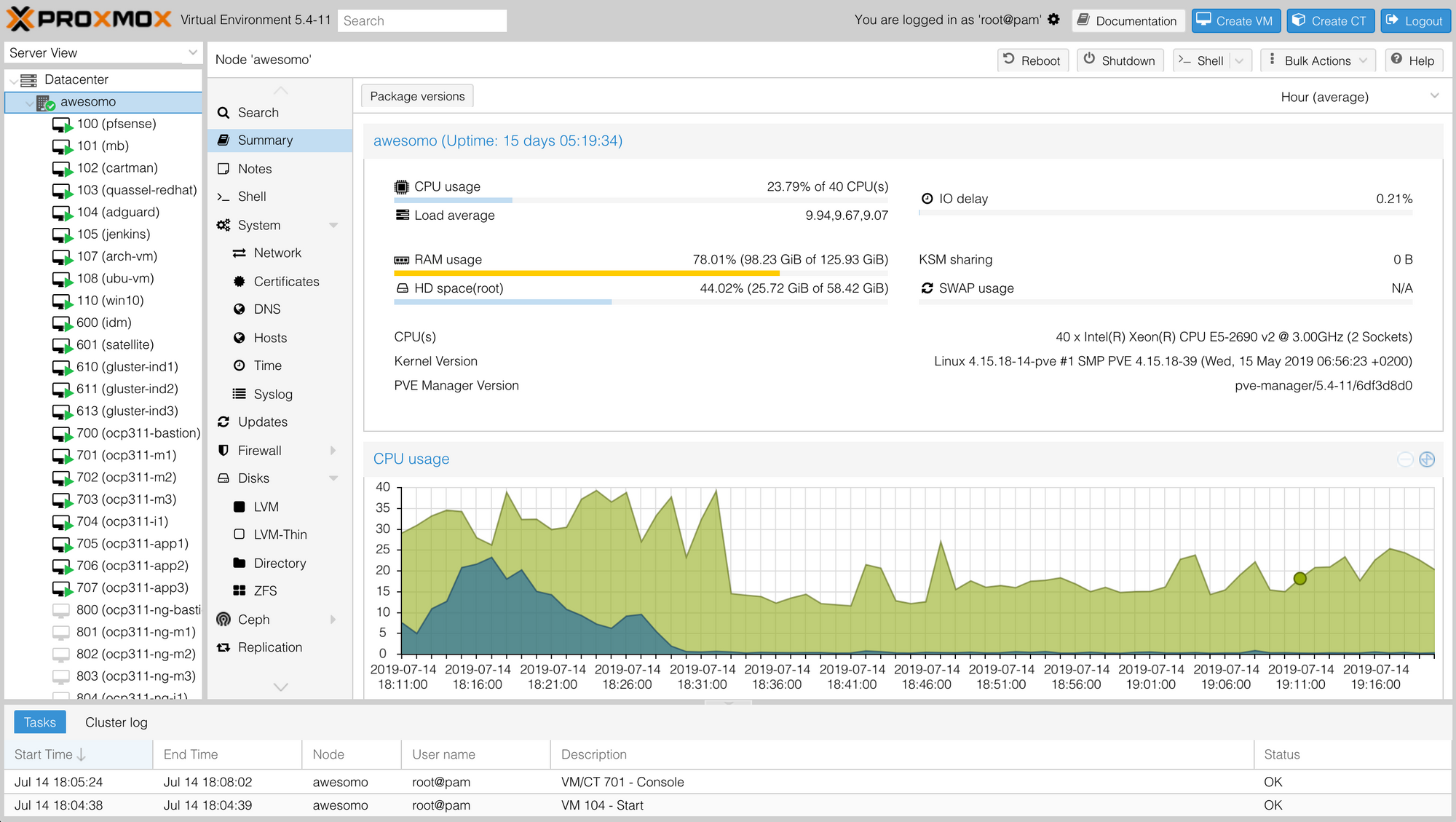The height and width of the screenshot is (822, 1456).
Task: Select the VM 104 - Start task row
Action: click(728, 805)
